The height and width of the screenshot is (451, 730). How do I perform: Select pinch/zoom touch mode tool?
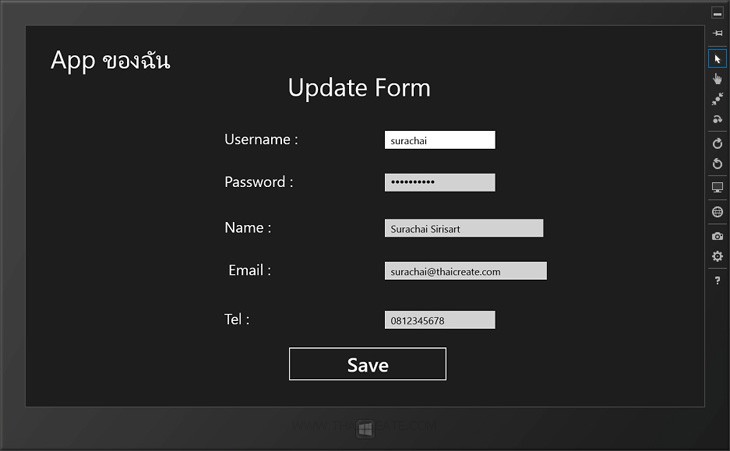point(717,99)
